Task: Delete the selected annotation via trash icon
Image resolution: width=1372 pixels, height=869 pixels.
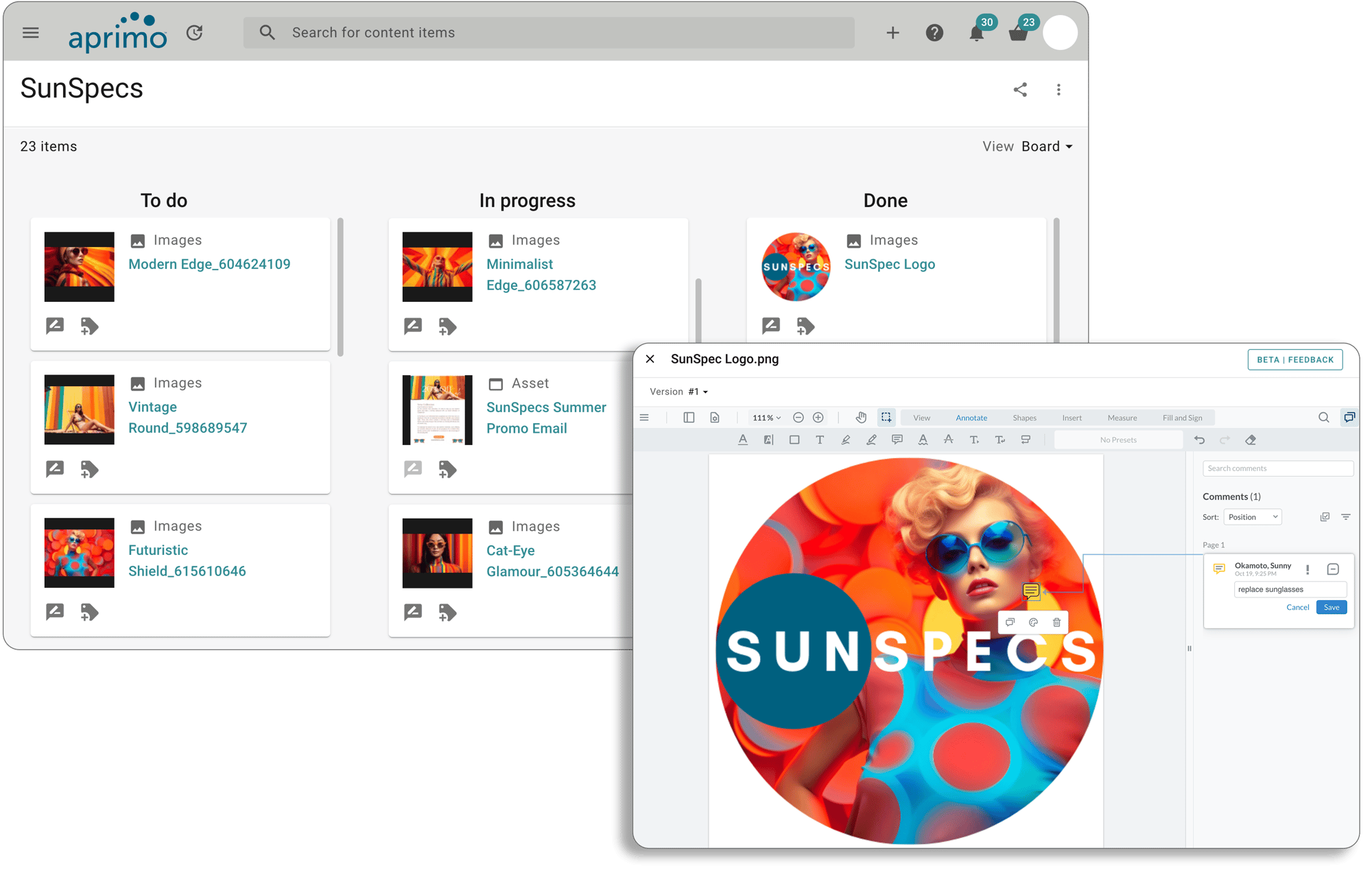Action: [x=1056, y=622]
